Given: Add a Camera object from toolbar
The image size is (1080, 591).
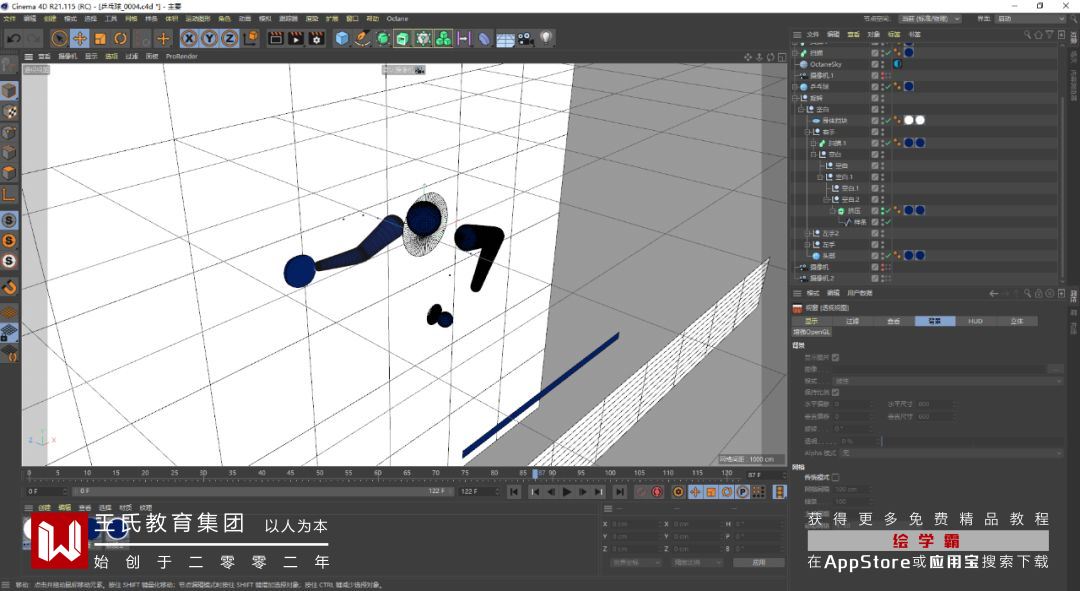Looking at the screenshot, I should (x=526, y=39).
